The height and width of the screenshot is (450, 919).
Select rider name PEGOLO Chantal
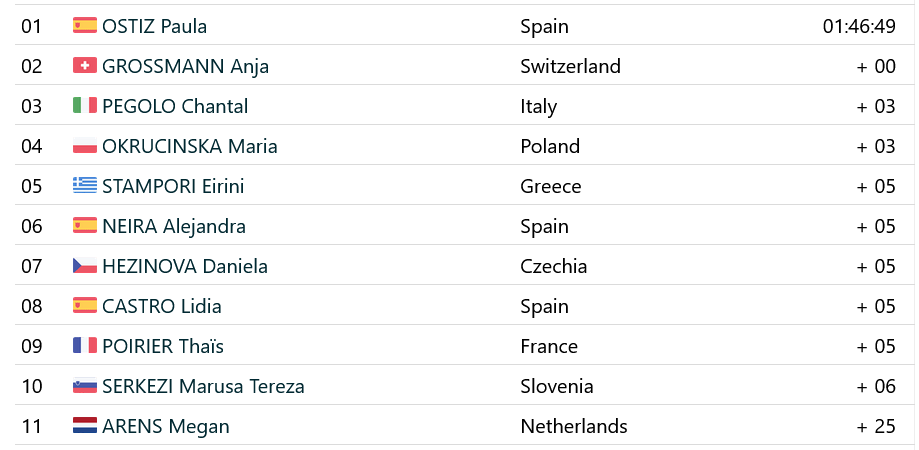pyautogui.click(x=175, y=106)
